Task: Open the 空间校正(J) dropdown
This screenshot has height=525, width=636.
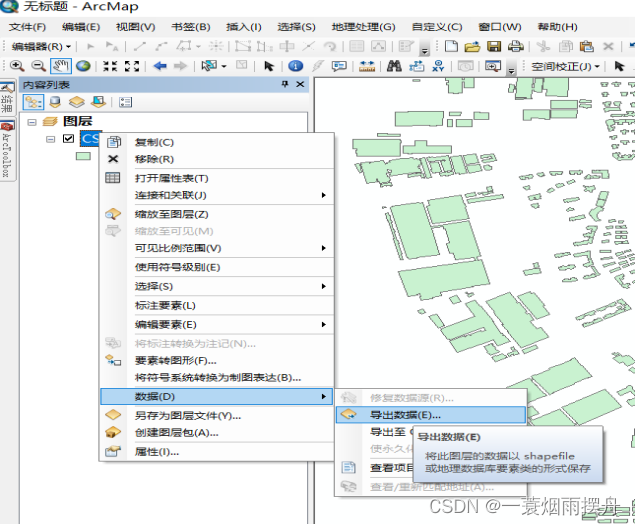Action: click(565, 66)
